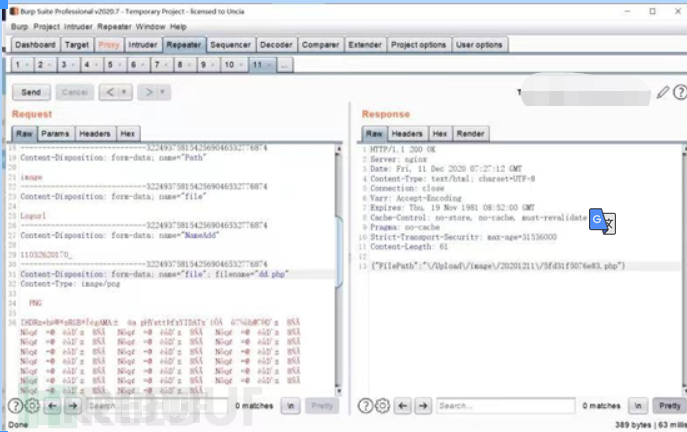
Task: Switch request view to Hex tab
Action: (x=127, y=134)
